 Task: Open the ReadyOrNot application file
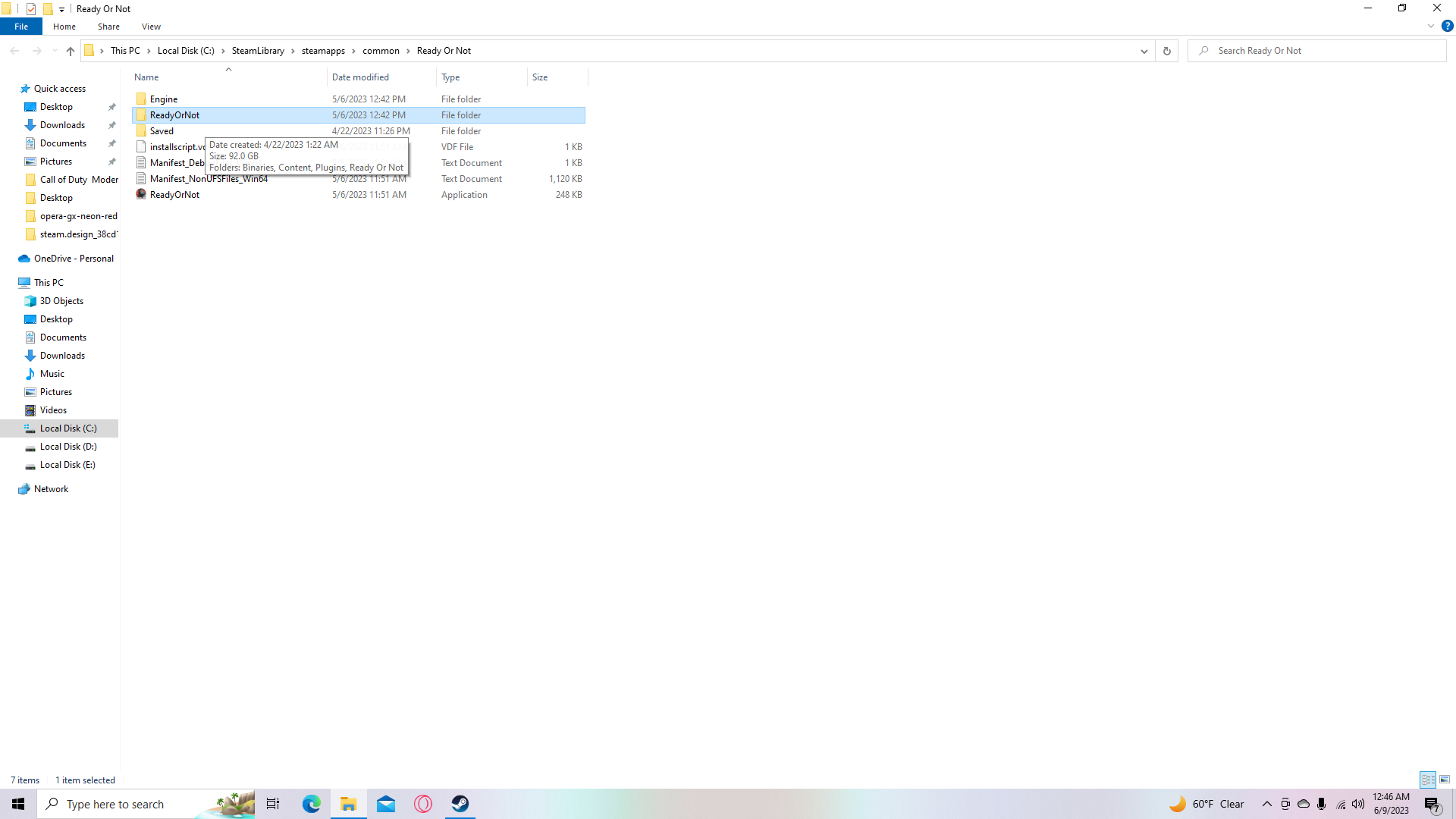174,195
